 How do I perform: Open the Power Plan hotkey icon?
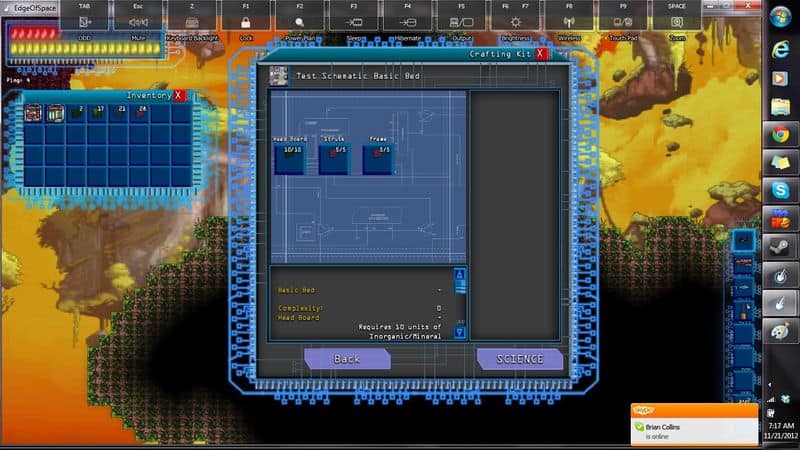299,22
